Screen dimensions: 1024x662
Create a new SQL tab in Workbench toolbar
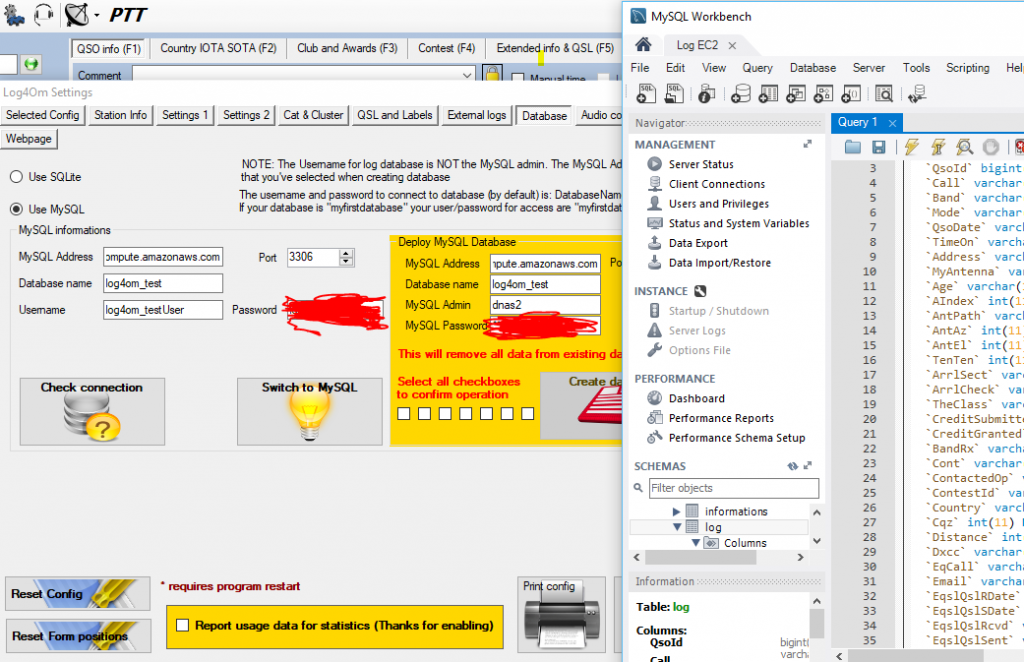point(646,94)
